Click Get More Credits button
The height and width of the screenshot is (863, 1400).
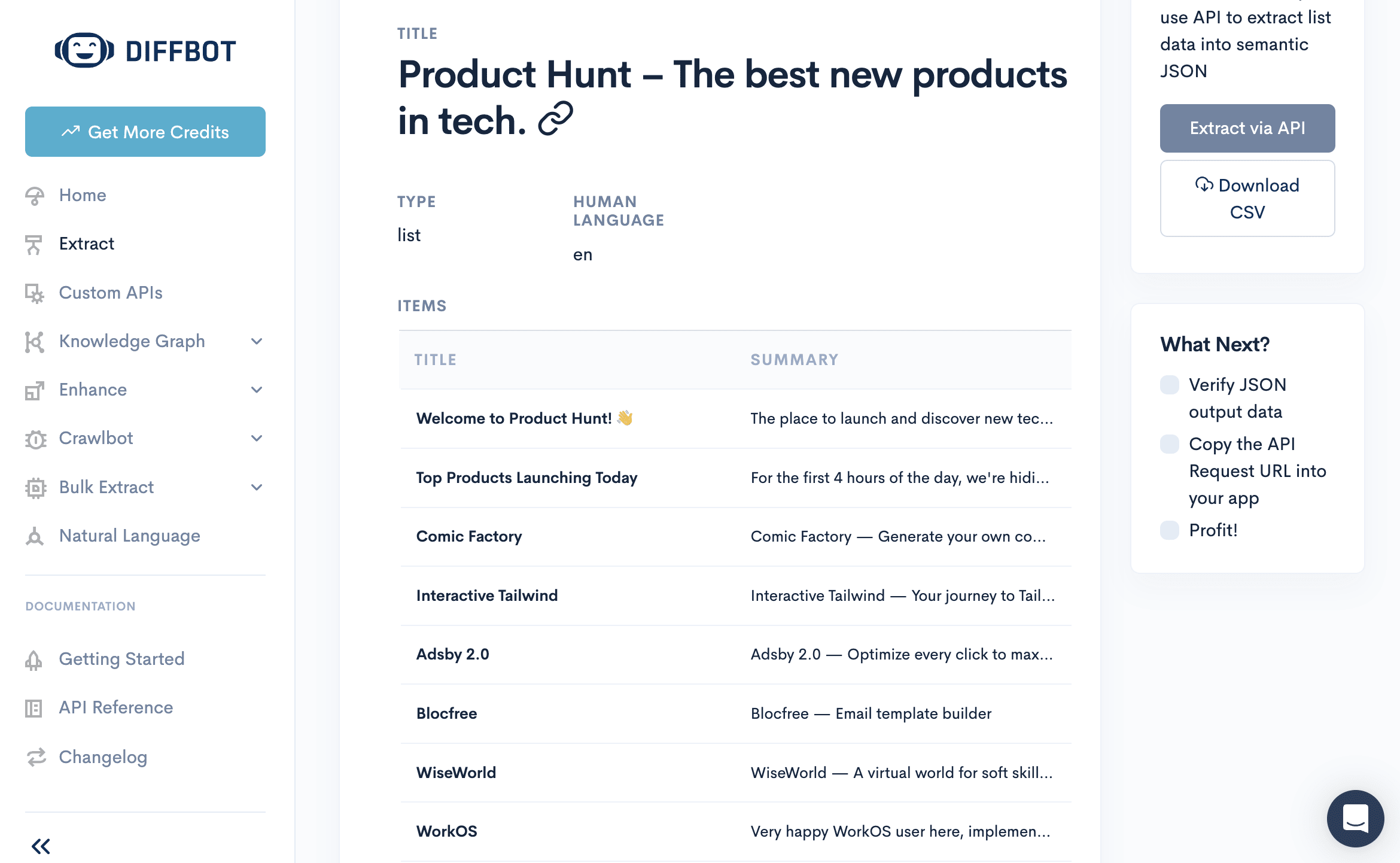145,132
